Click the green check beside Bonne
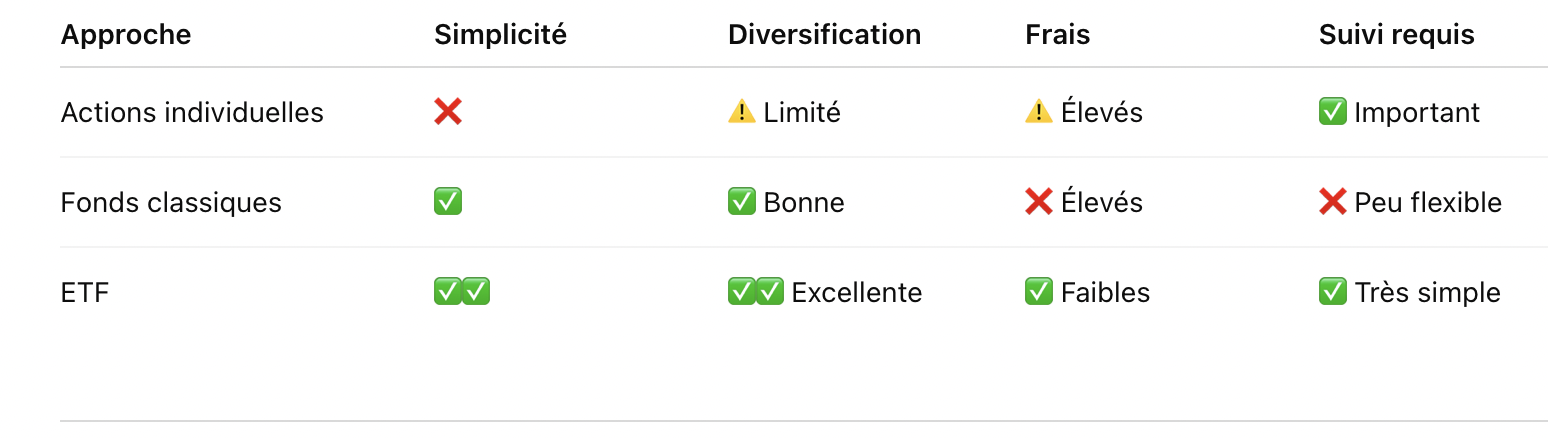The width and height of the screenshot is (1548, 438). coord(742,202)
